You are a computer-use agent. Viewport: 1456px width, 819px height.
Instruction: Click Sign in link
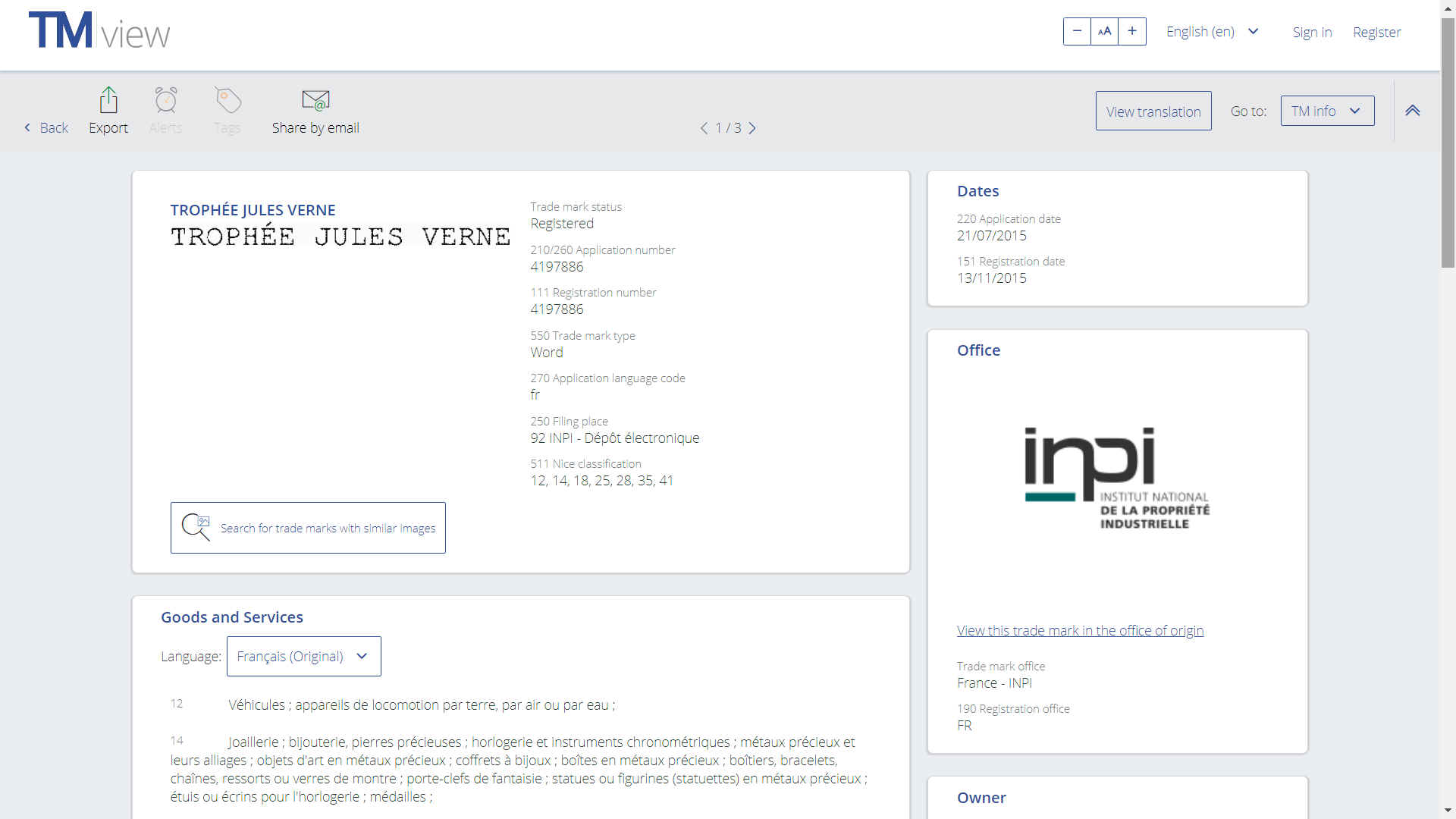(x=1312, y=32)
